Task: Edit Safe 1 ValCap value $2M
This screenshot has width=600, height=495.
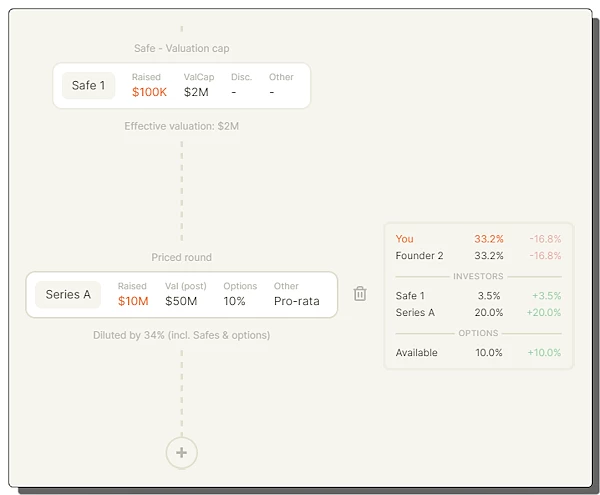Action: (x=197, y=92)
